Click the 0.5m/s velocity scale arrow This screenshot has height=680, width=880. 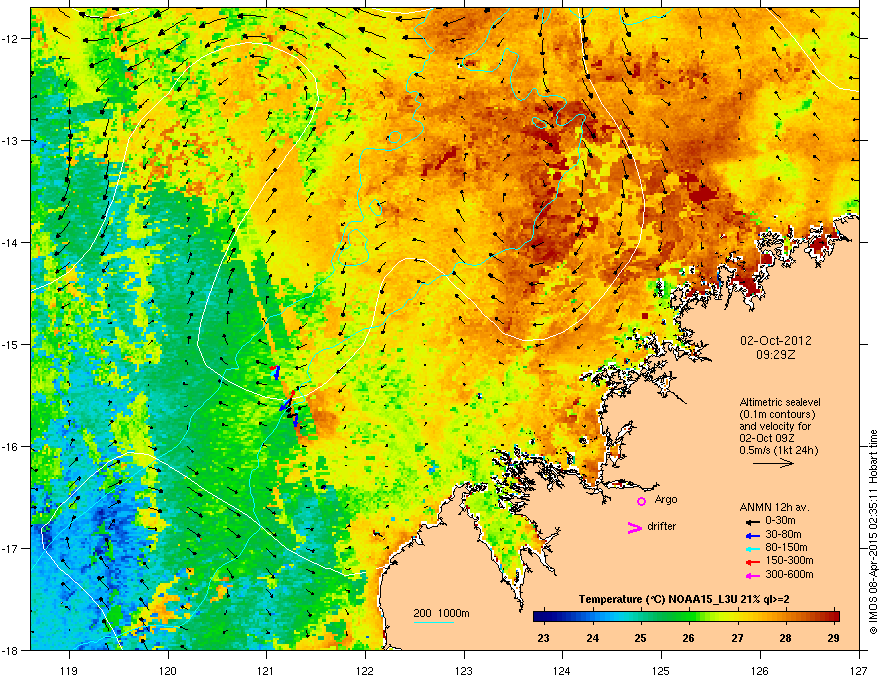pos(773,463)
